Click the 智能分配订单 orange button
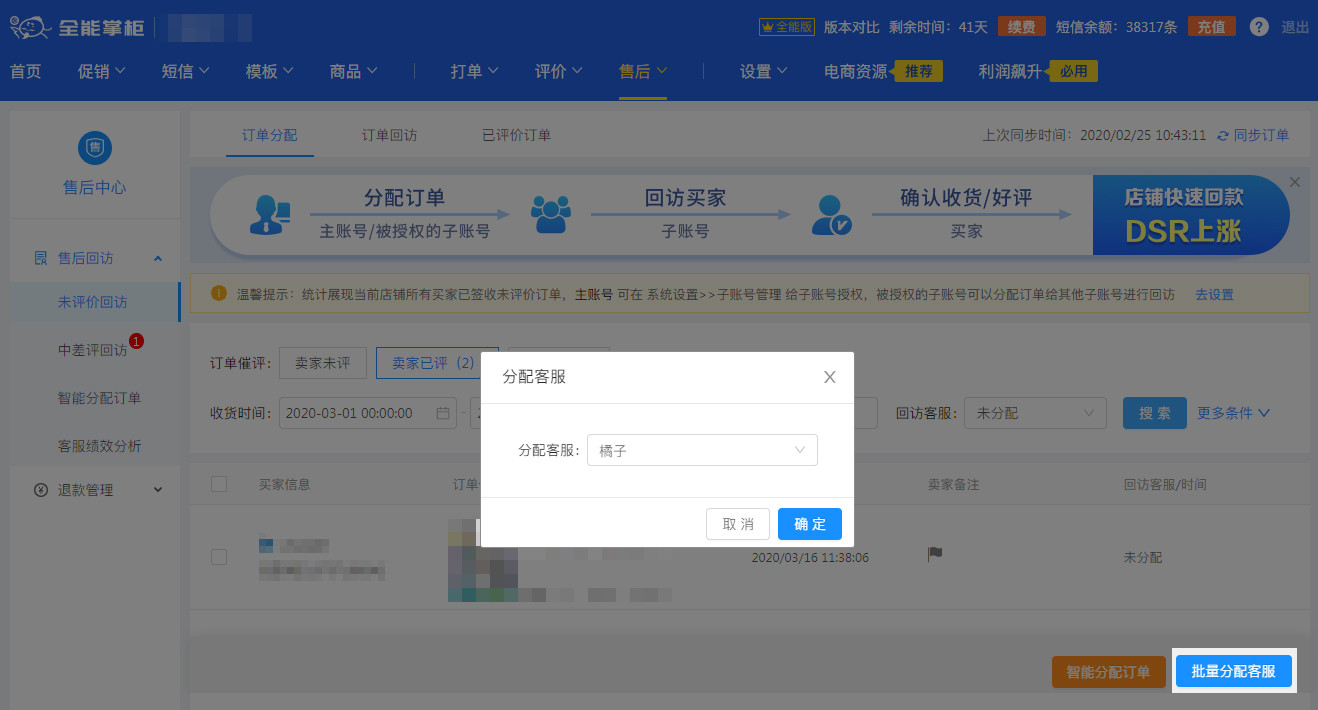The image size is (1318, 710). click(1108, 672)
